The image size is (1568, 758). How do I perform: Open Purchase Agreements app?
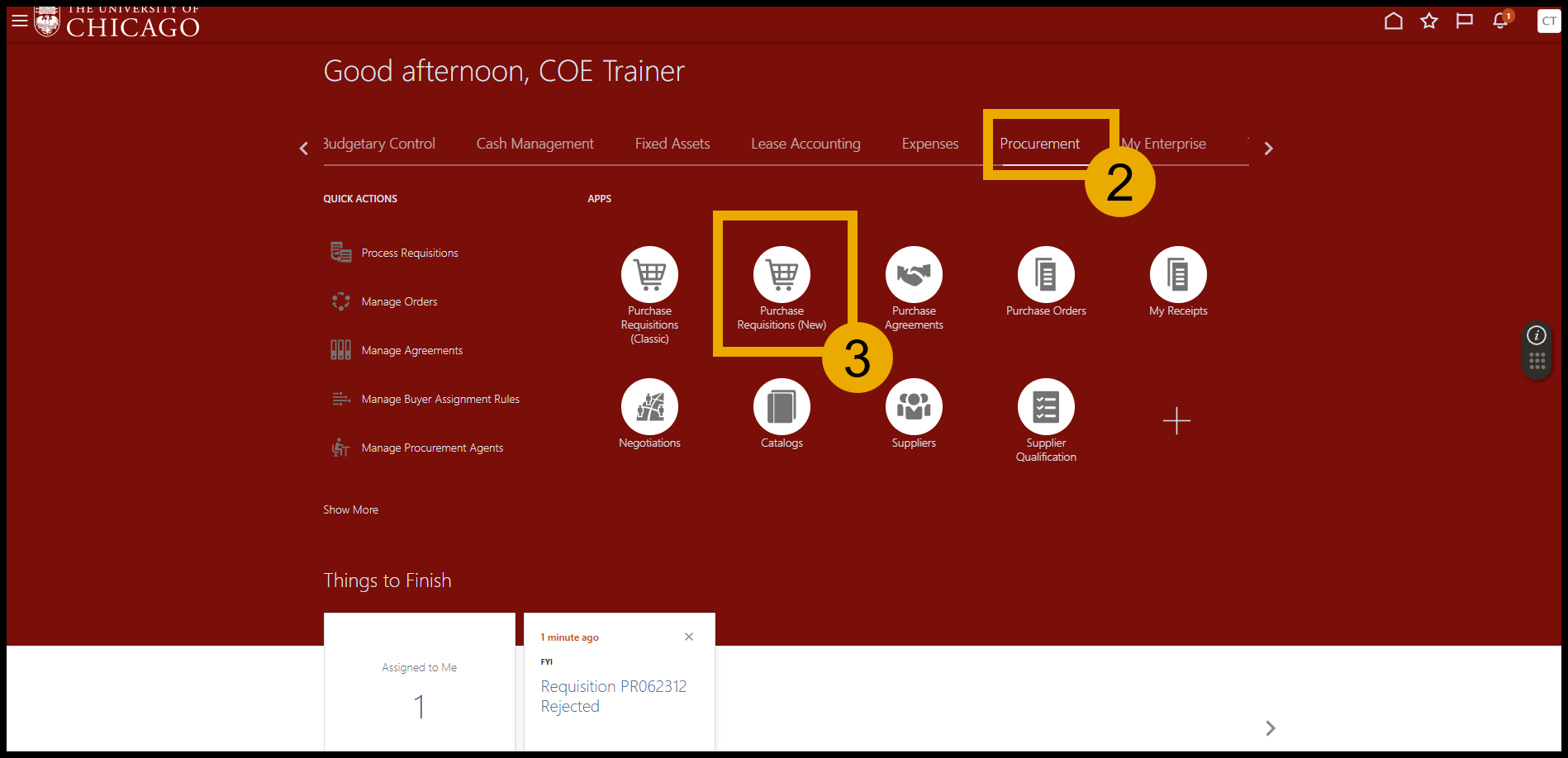[914, 275]
